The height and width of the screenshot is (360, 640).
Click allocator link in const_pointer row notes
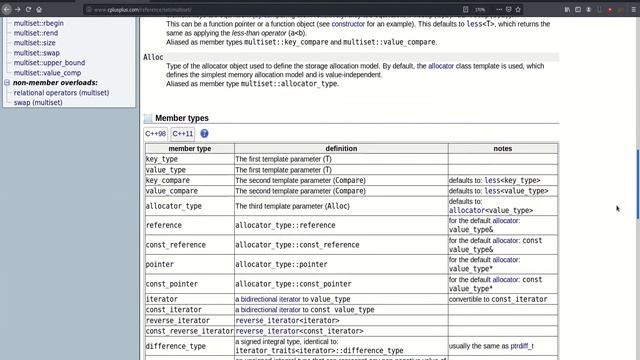(506, 280)
